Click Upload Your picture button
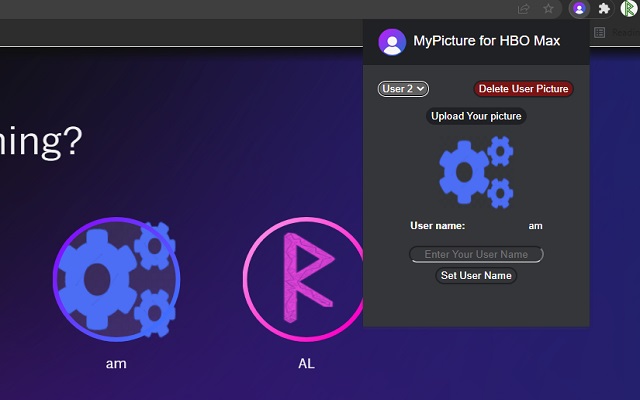This screenshot has height=400, width=640. point(476,116)
